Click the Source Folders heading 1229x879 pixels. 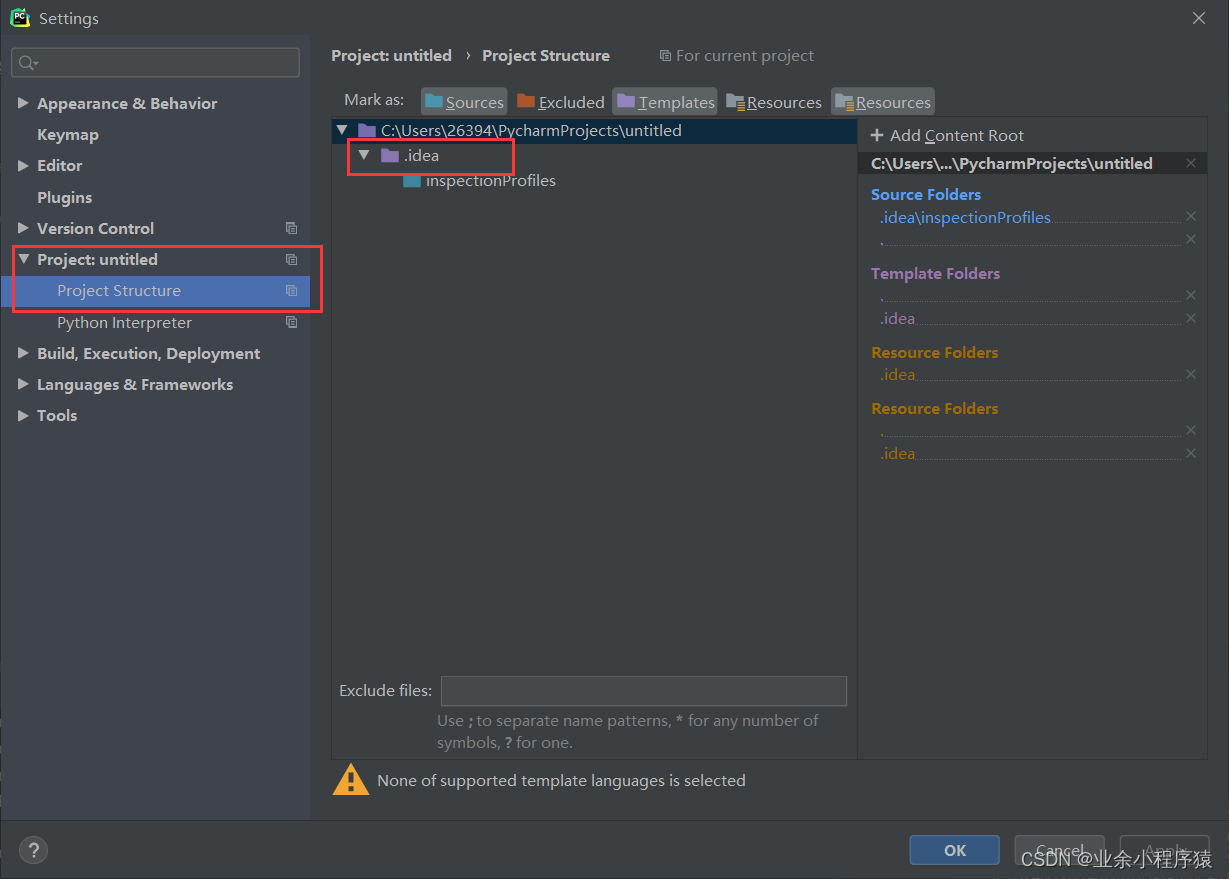click(926, 194)
